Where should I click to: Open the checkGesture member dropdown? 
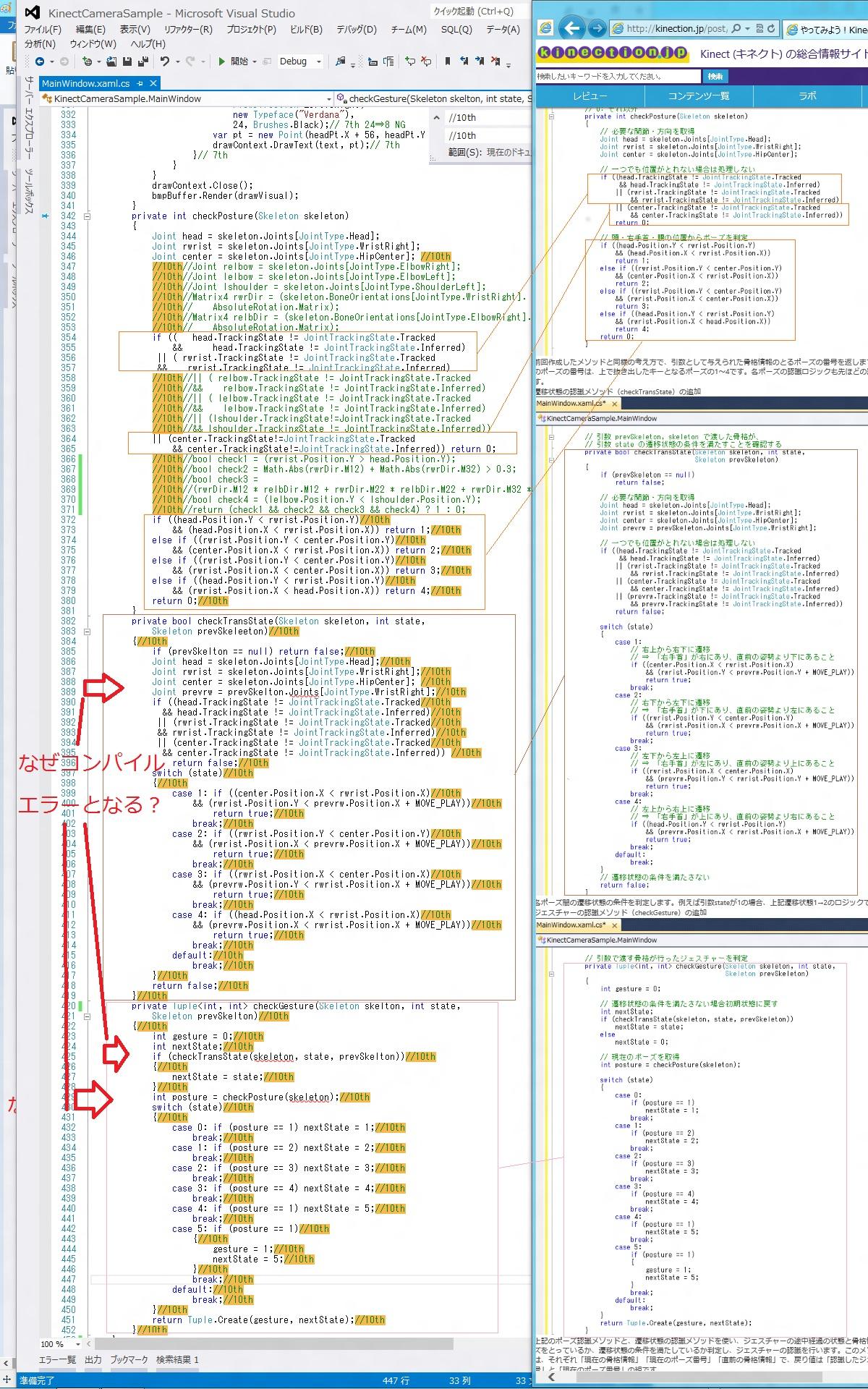(x=434, y=98)
